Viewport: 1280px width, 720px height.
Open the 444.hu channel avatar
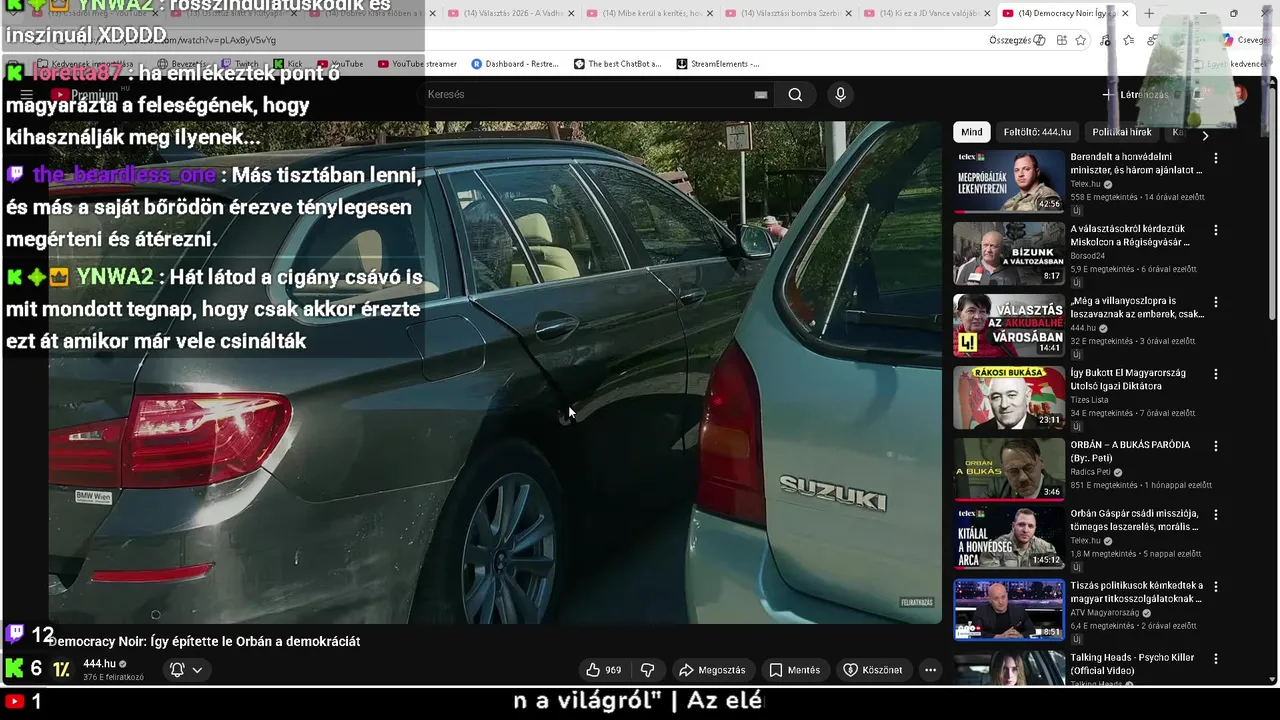point(62,669)
